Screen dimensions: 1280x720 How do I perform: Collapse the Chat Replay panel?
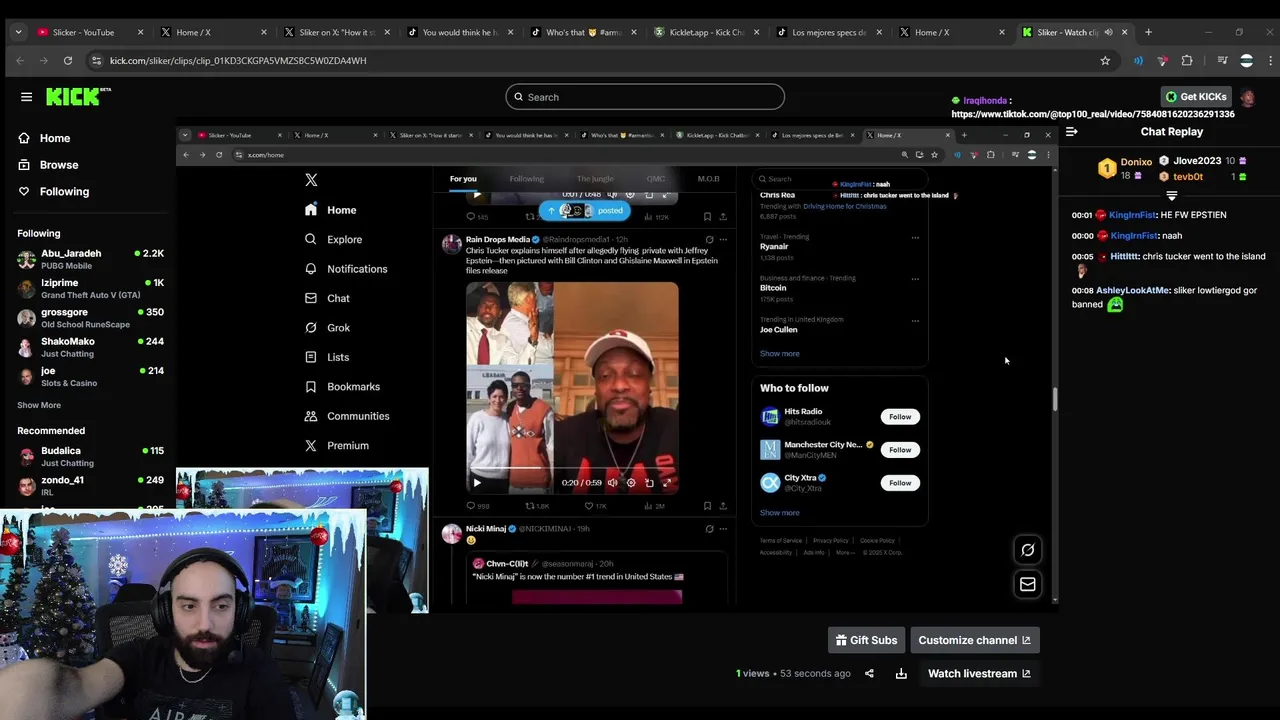[1071, 132]
